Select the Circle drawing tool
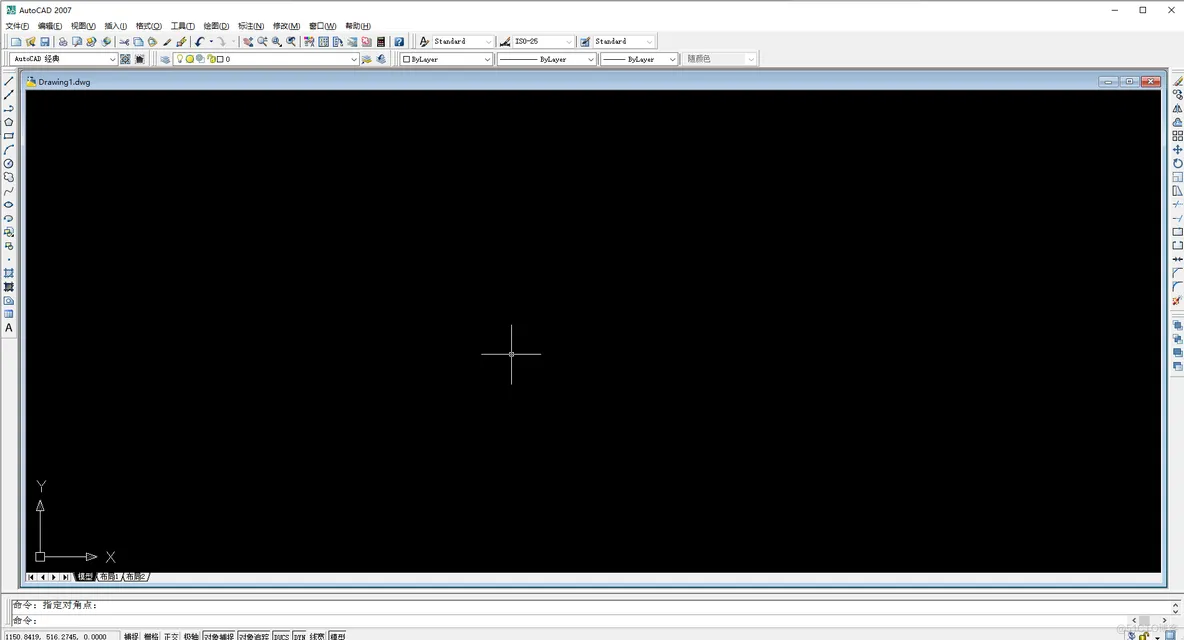Image resolution: width=1184 pixels, height=640 pixels. click(9, 163)
